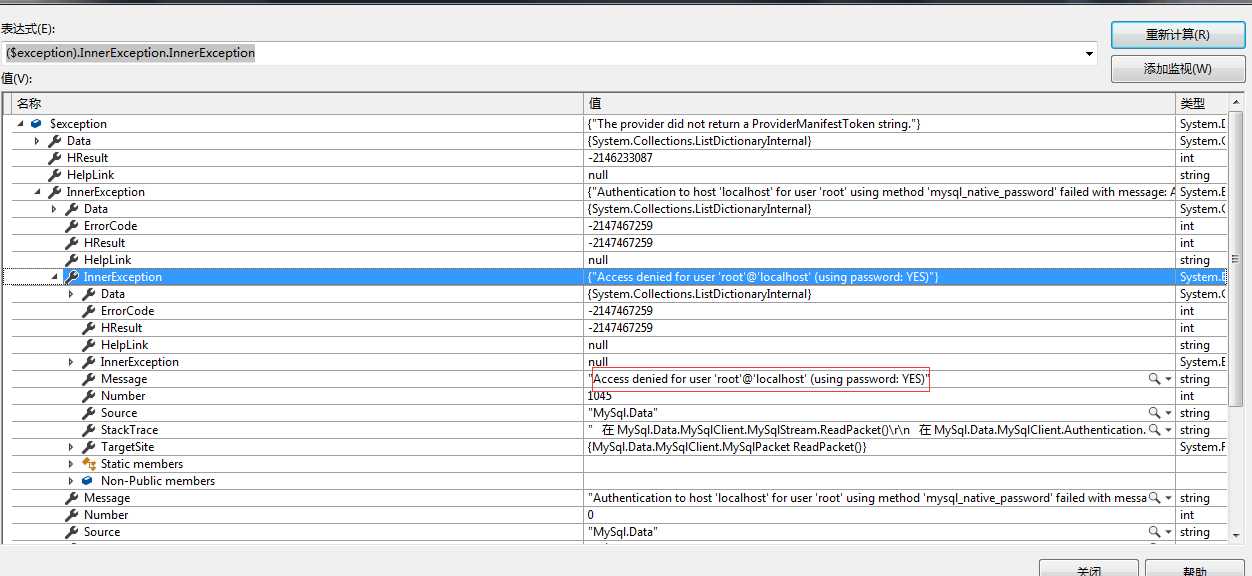1252x576 pixels.
Task: Click the 表达式(E): label
Action: pos(27,30)
